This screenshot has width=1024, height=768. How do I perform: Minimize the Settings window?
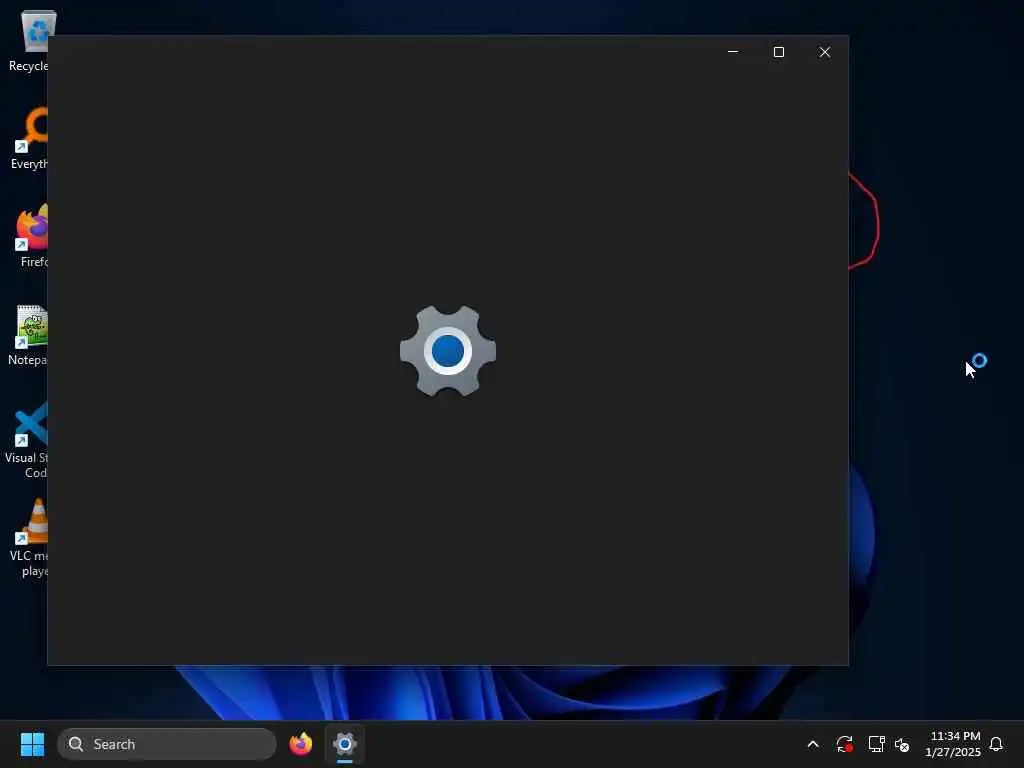(x=733, y=52)
